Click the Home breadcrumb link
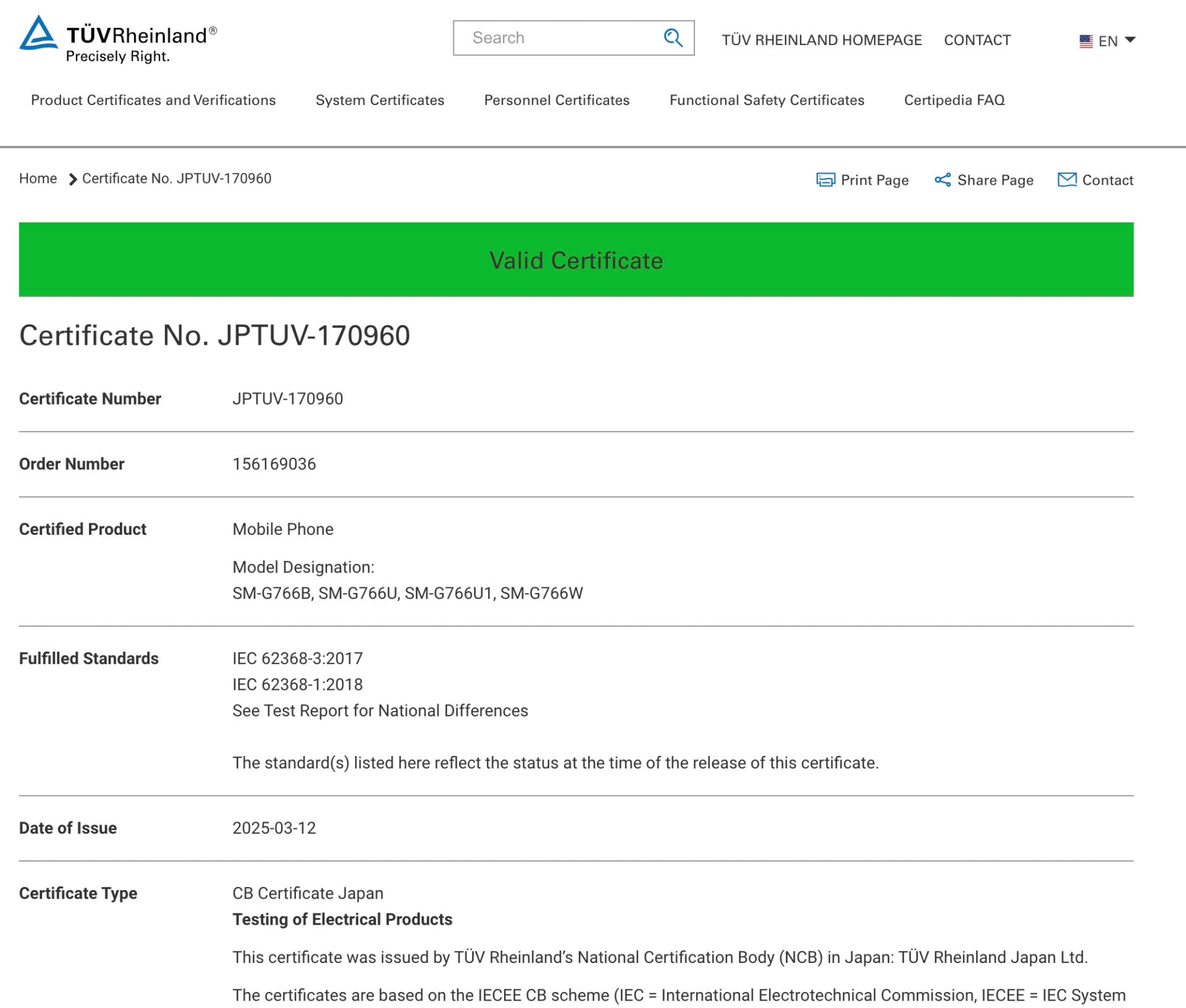Viewport: 1186px width, 1008px height. coord(38,178)
